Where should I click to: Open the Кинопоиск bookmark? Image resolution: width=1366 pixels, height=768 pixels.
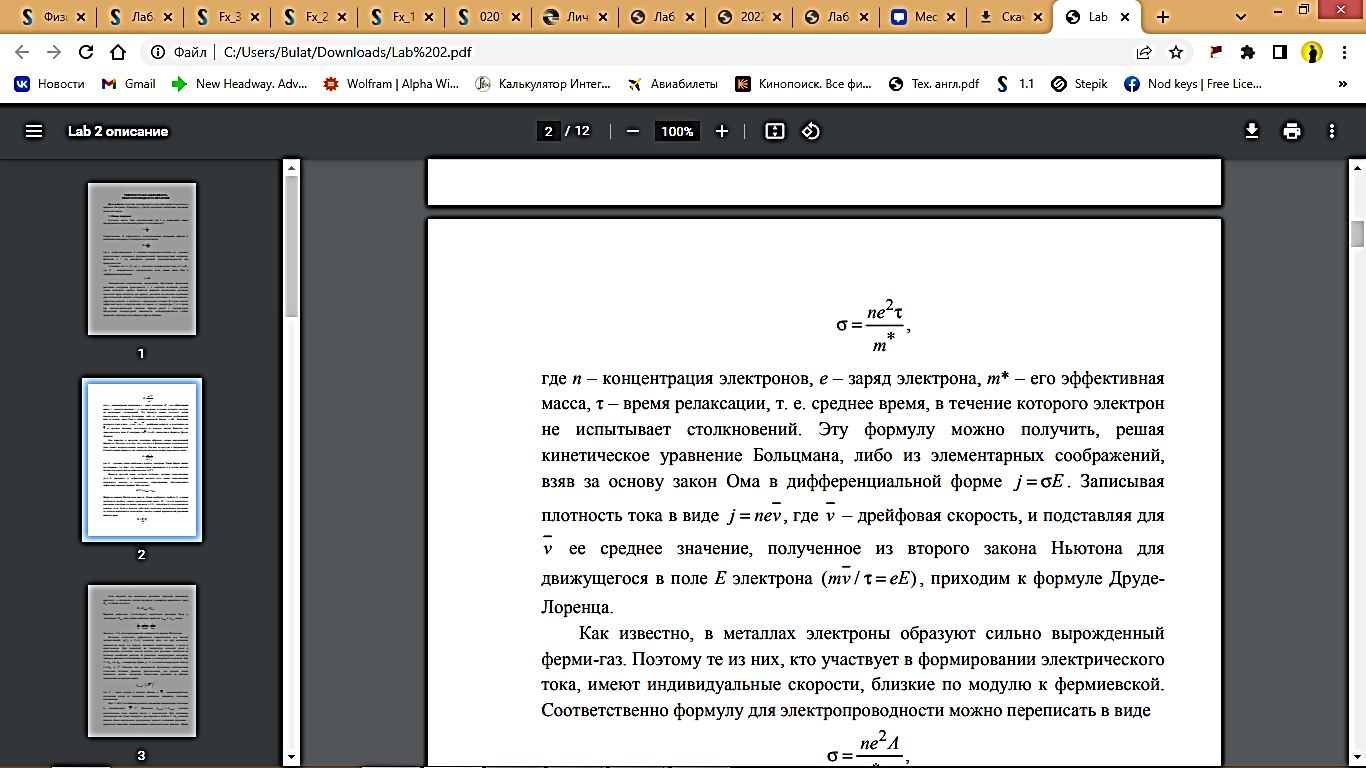click(x=806, y=84)
